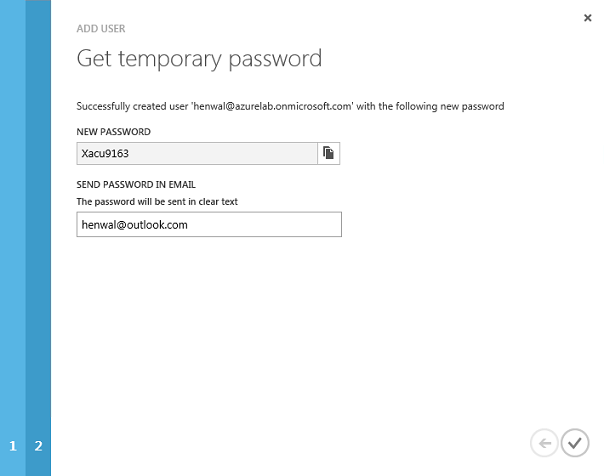Viewport: 604px width, 476px height.
Task: Select the clear text warning
Action: (157, 201)
